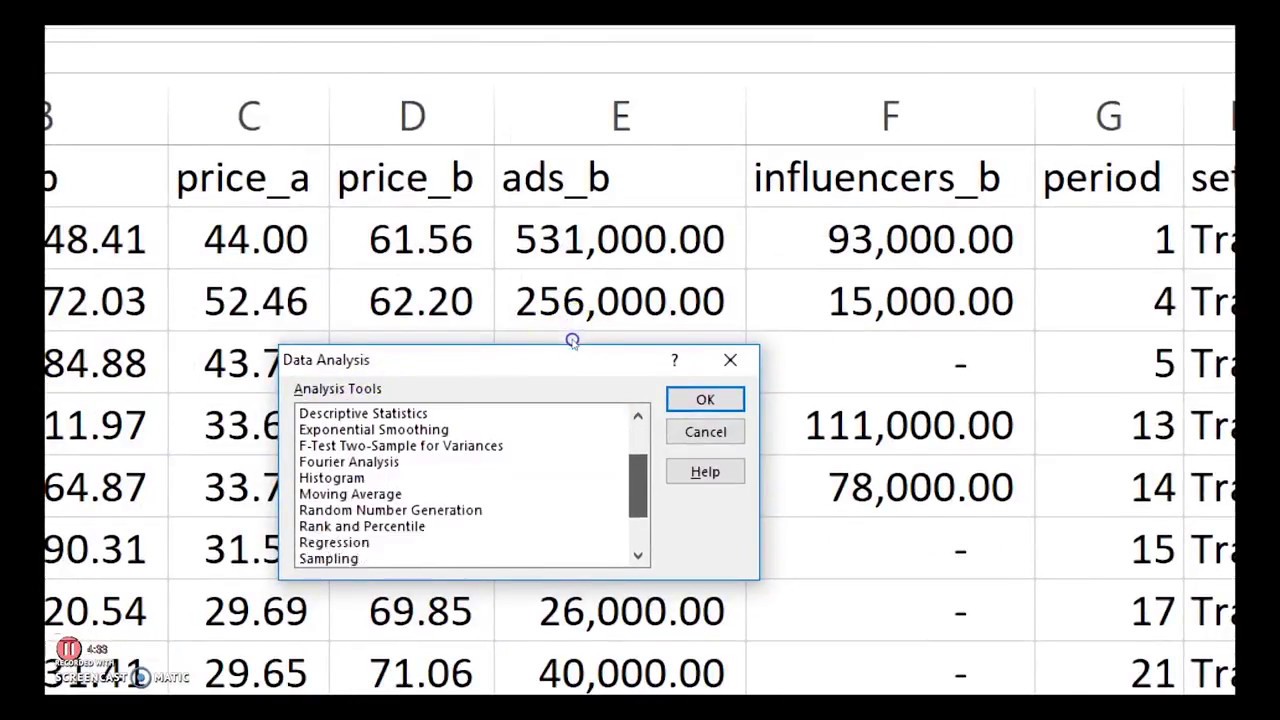Choose Moving Average in the list
The height and width of the screenshot is (720, 1280).
click(350, 494)
